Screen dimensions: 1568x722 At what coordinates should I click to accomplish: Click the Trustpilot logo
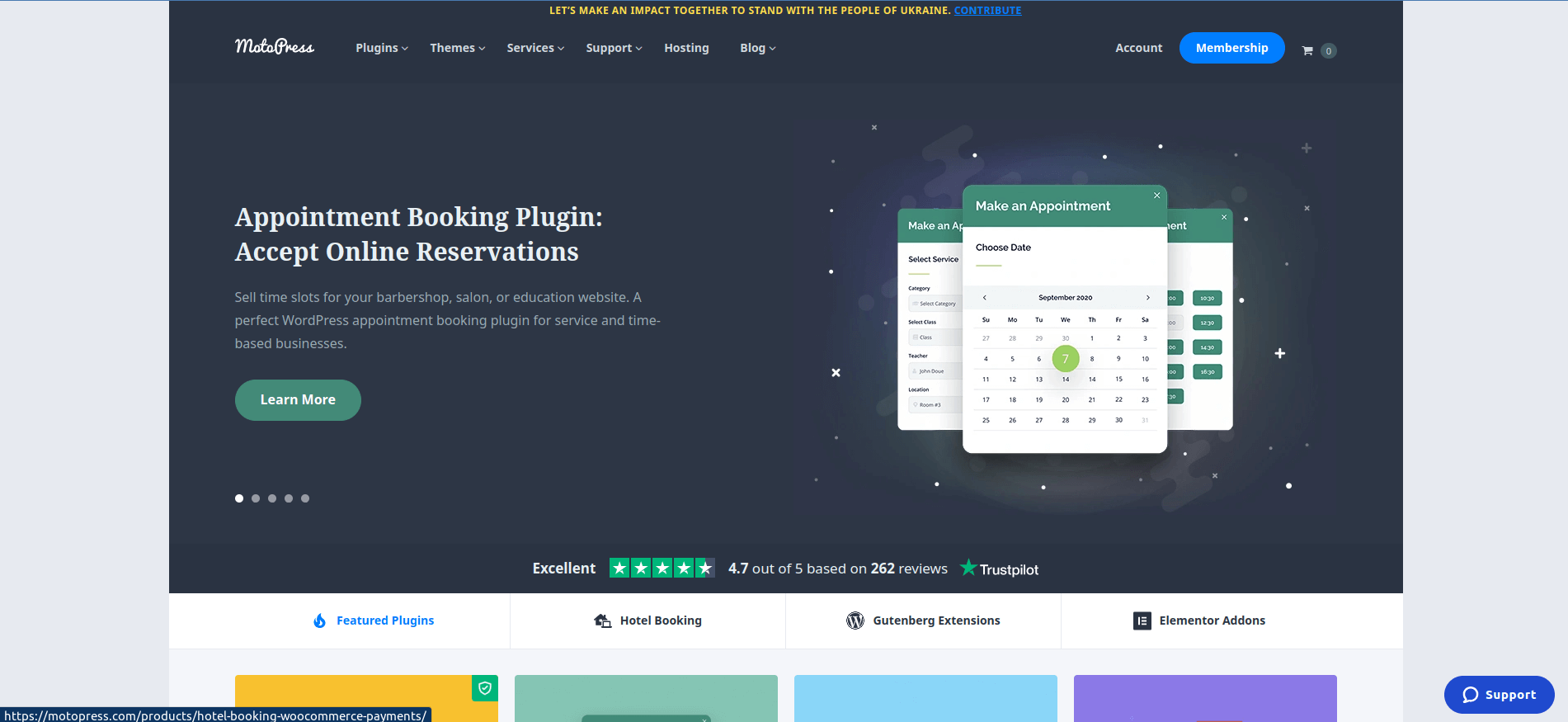pos(1000,569)
